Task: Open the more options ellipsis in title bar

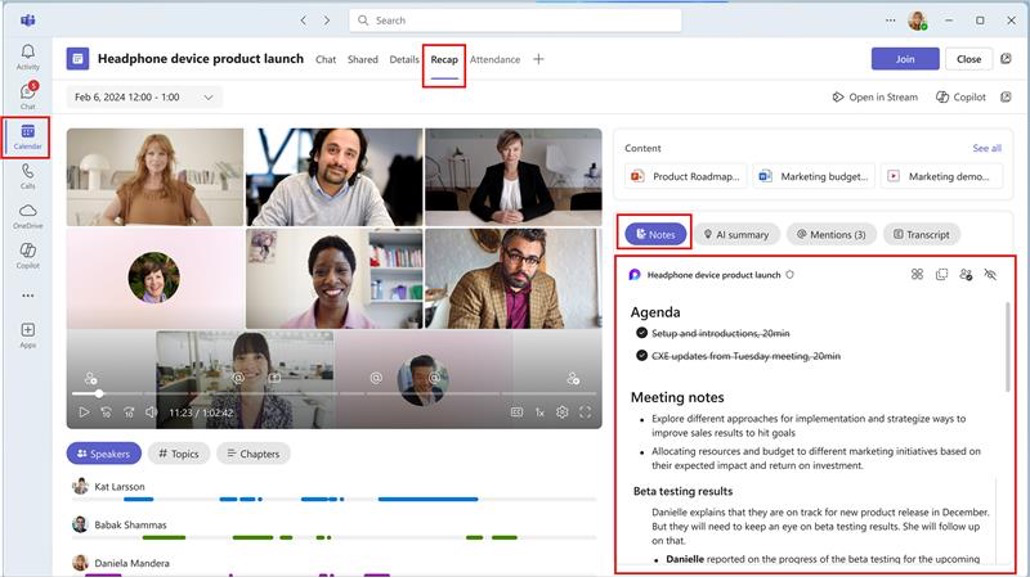Action: click(x=891, y=20)
